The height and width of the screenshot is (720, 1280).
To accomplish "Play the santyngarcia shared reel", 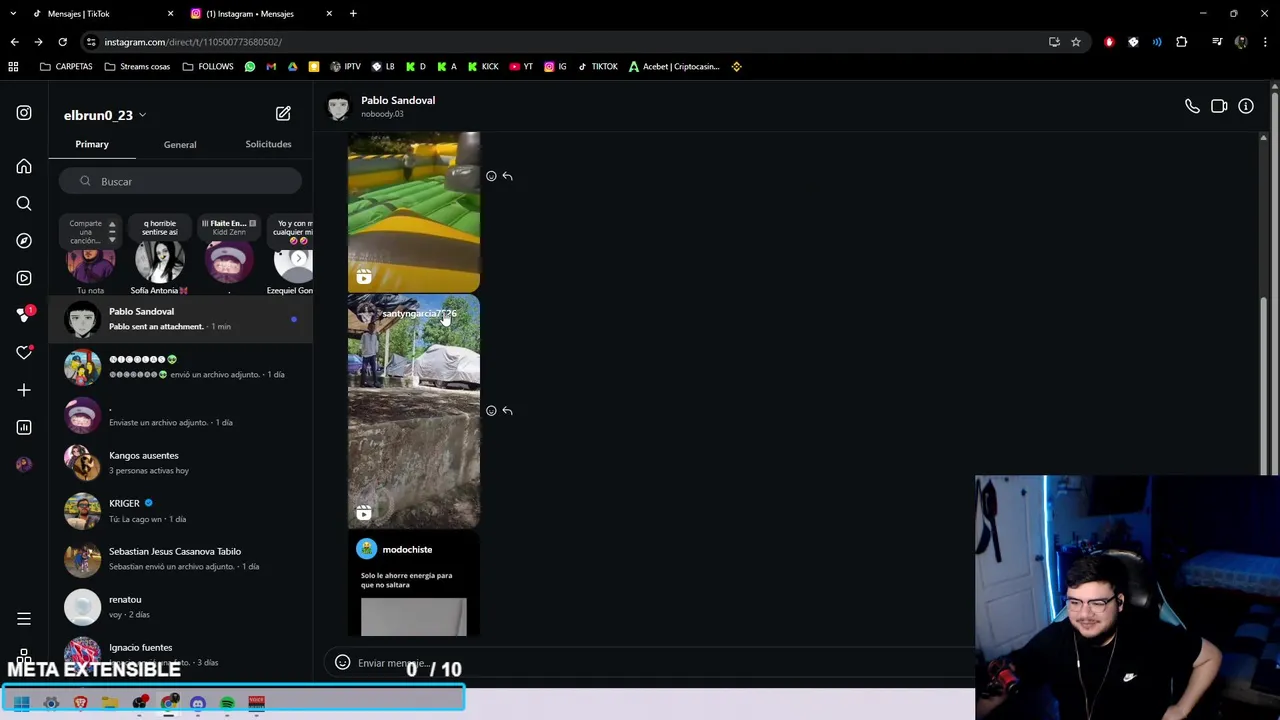I will pos(414,411).
